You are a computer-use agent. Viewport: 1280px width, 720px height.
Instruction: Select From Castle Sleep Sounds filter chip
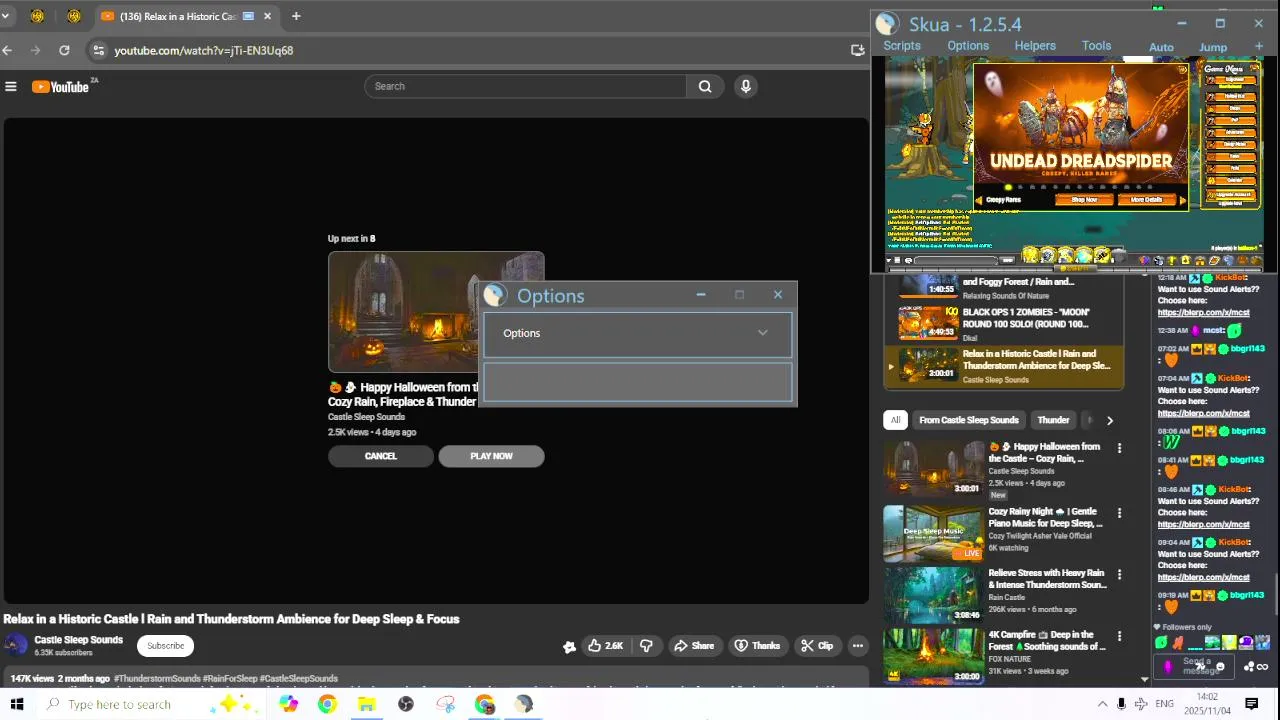coord(968,420)
